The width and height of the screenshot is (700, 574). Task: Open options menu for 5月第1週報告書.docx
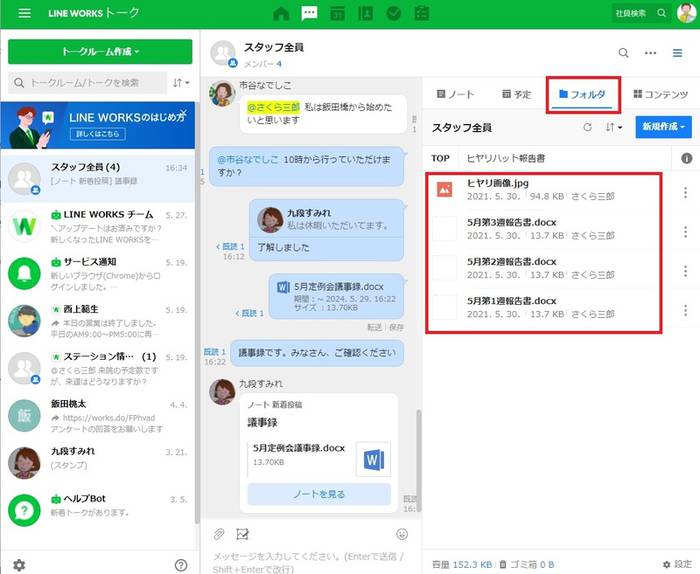click(685, 310)
